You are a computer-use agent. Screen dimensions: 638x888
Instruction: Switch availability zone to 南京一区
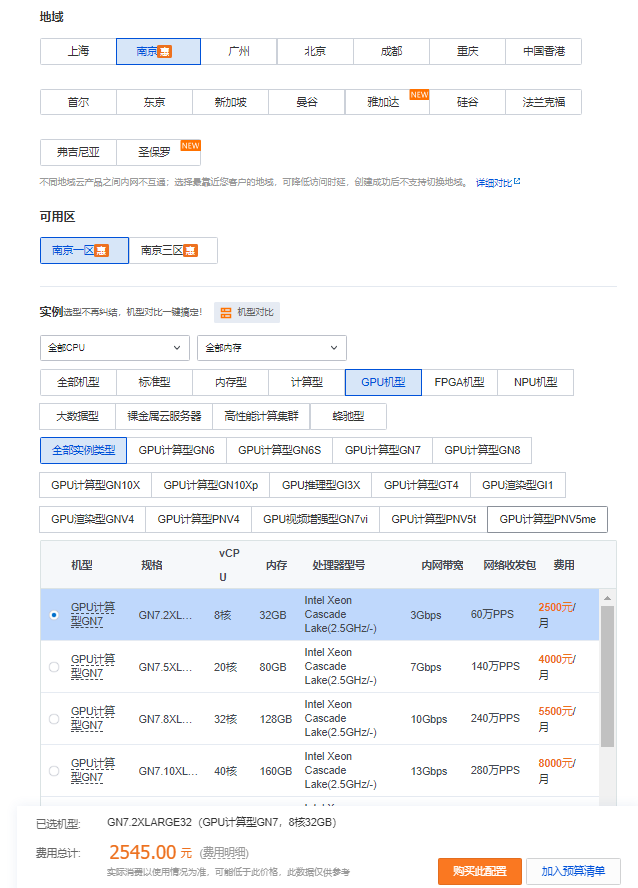84,250
